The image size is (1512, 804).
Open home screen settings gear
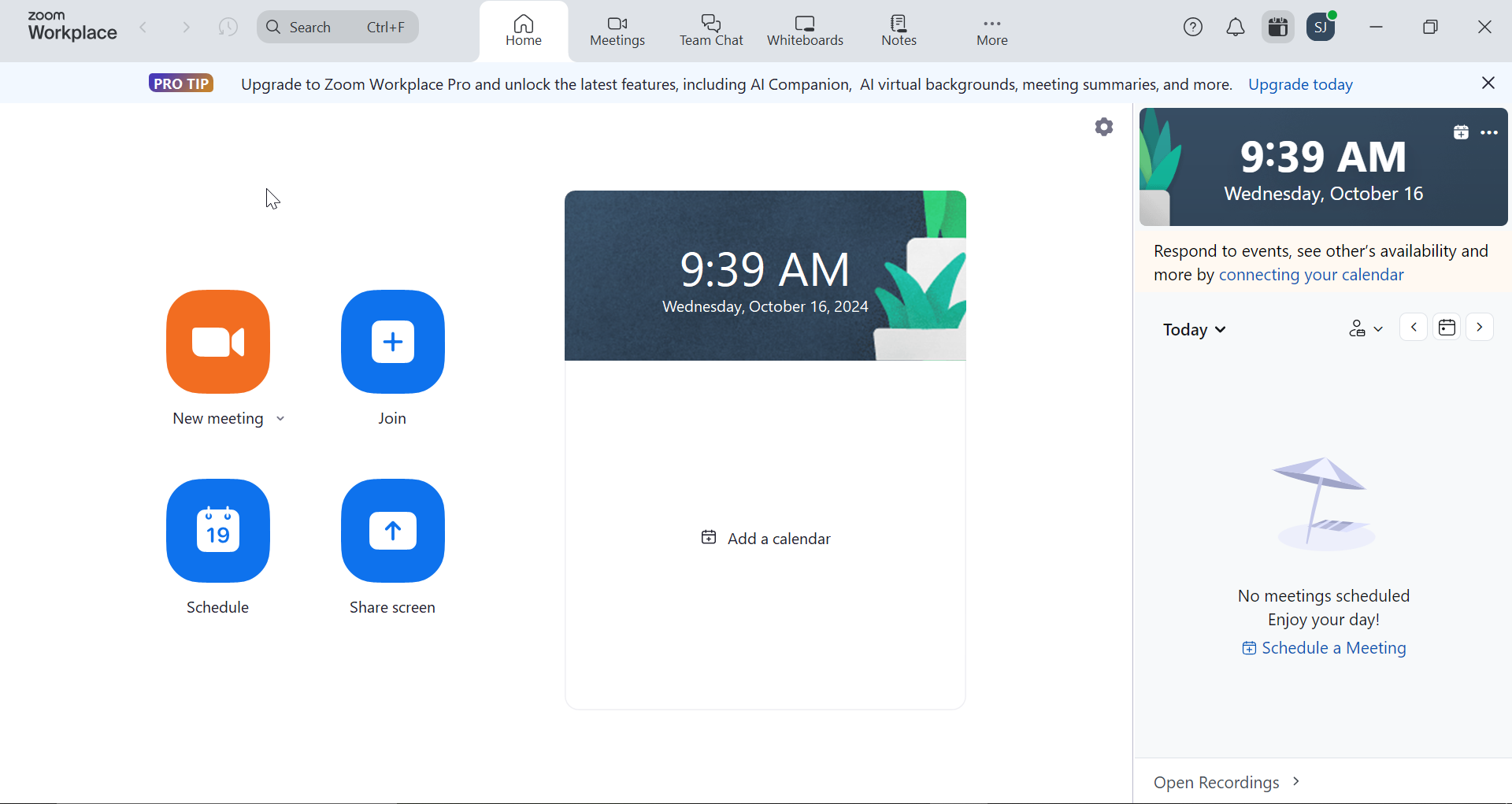tap(1103, 126)
